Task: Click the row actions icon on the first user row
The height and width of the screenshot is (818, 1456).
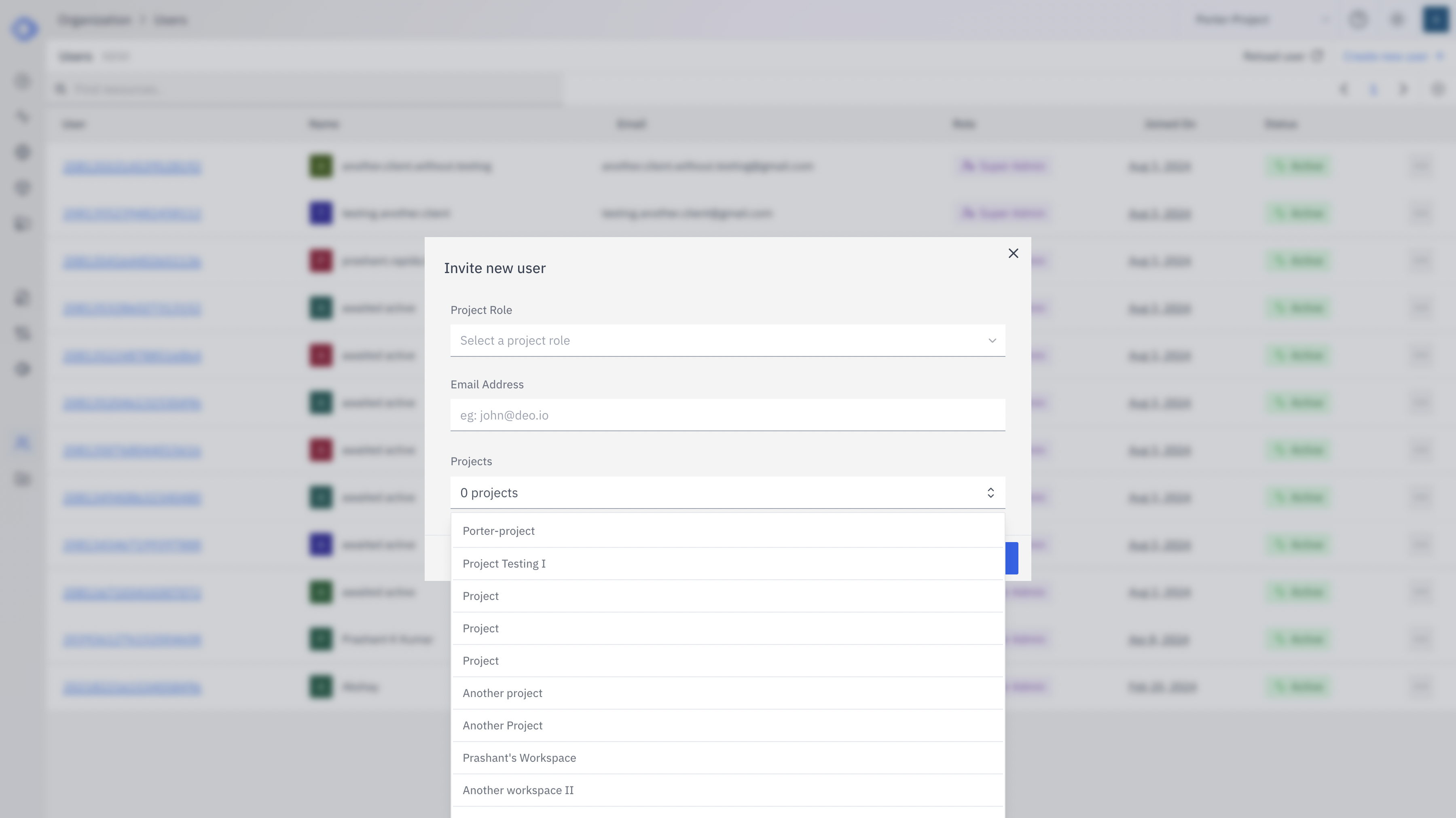Action: (x=1420, y=166)
